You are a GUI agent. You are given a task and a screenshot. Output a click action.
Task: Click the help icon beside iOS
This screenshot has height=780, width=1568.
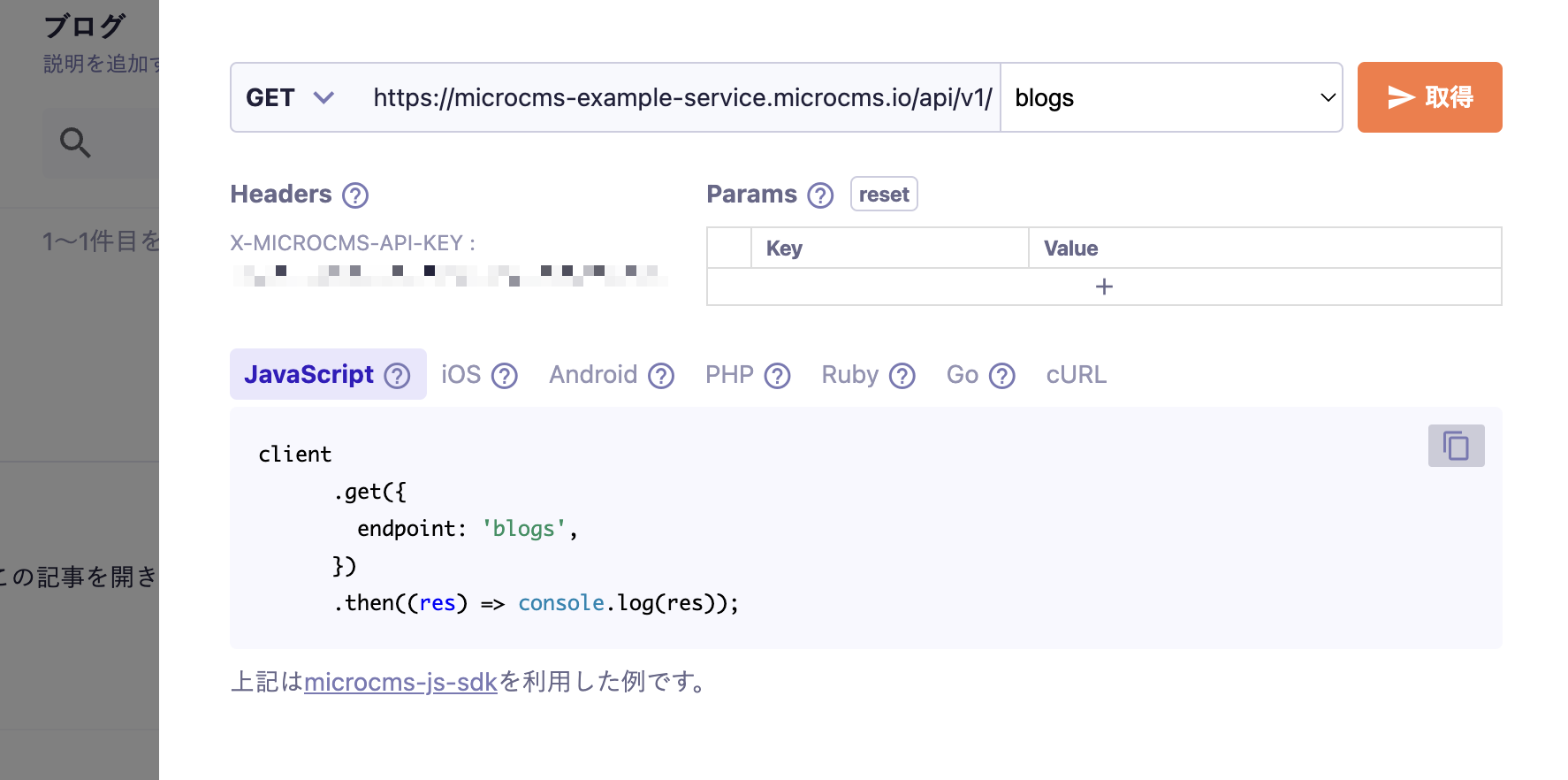pyautogui.click(x=504, y=376)
